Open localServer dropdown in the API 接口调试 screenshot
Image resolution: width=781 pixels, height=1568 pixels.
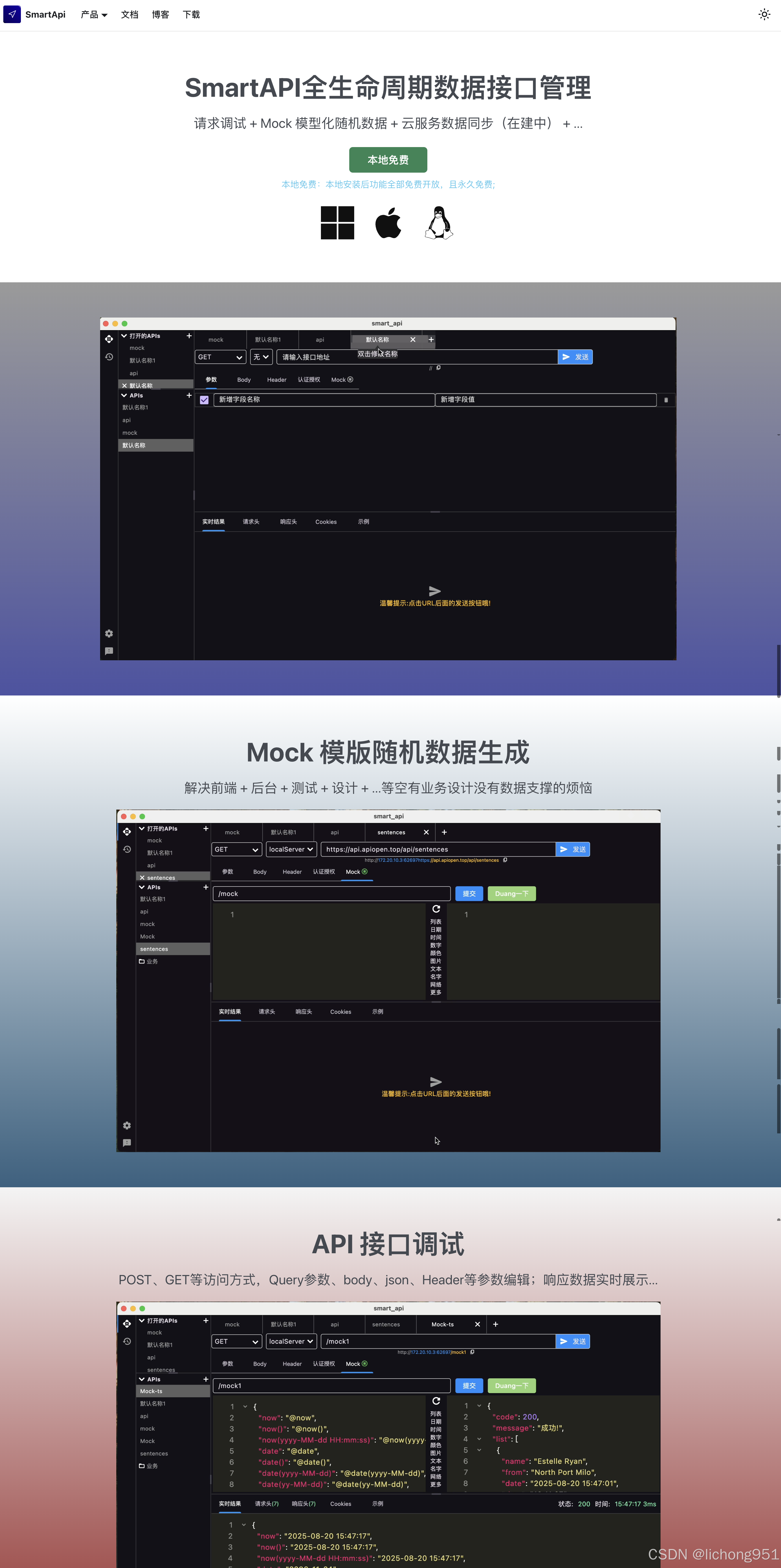[x=291, y=1341]
